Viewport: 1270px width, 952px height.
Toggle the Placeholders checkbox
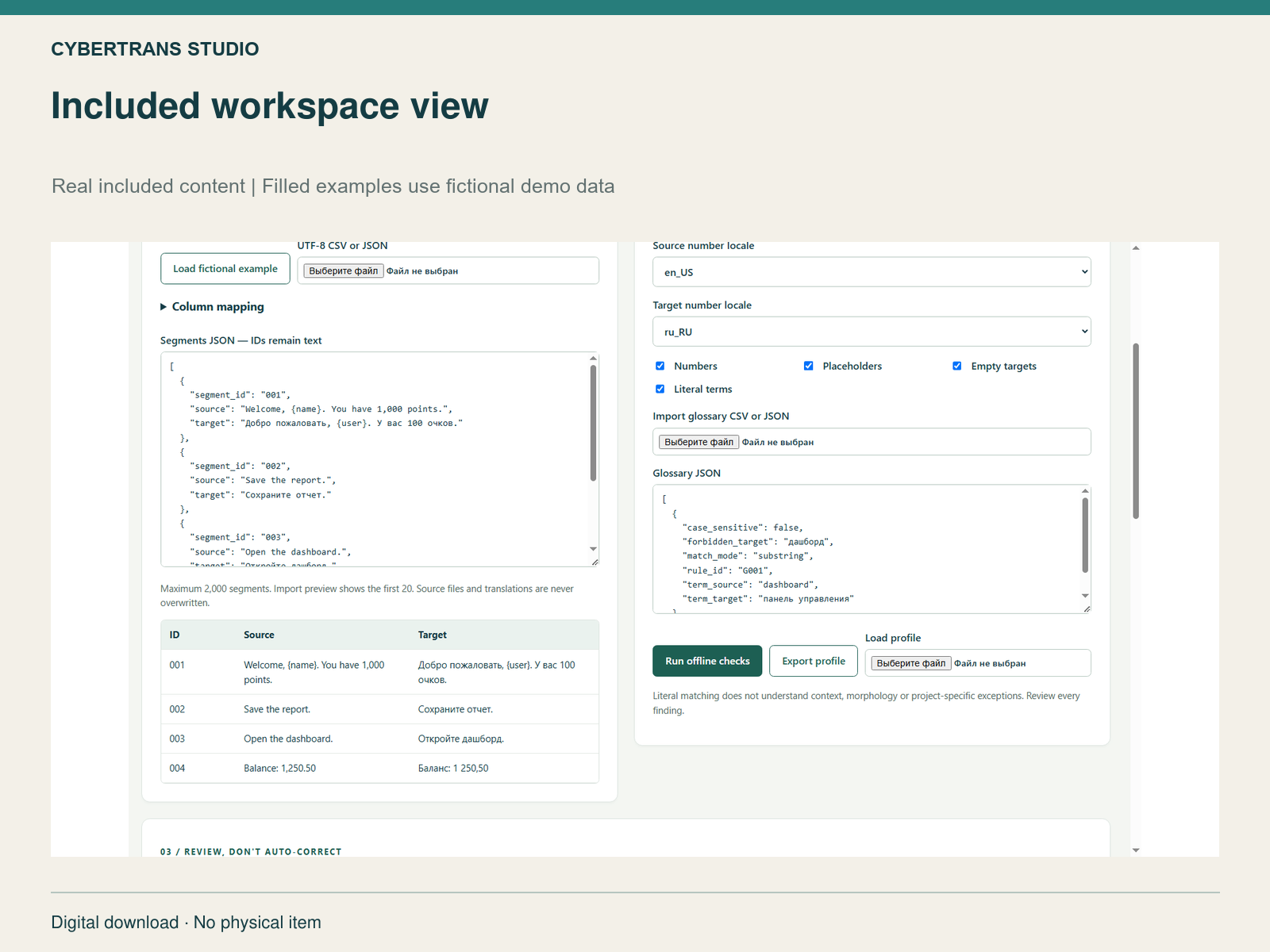click(x=808, y=366)
